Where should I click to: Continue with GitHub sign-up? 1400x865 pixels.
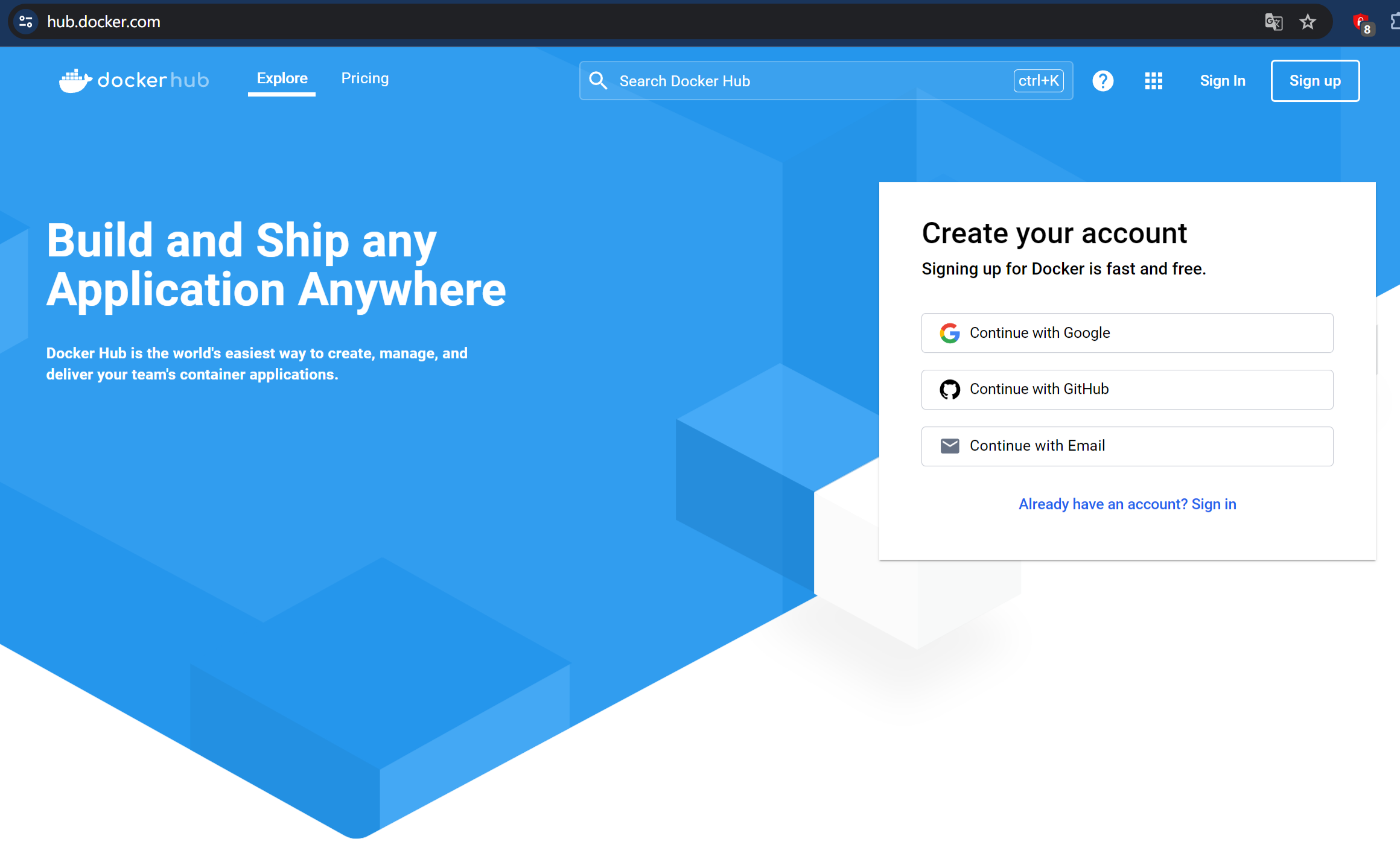click(x=1127, y=390)
